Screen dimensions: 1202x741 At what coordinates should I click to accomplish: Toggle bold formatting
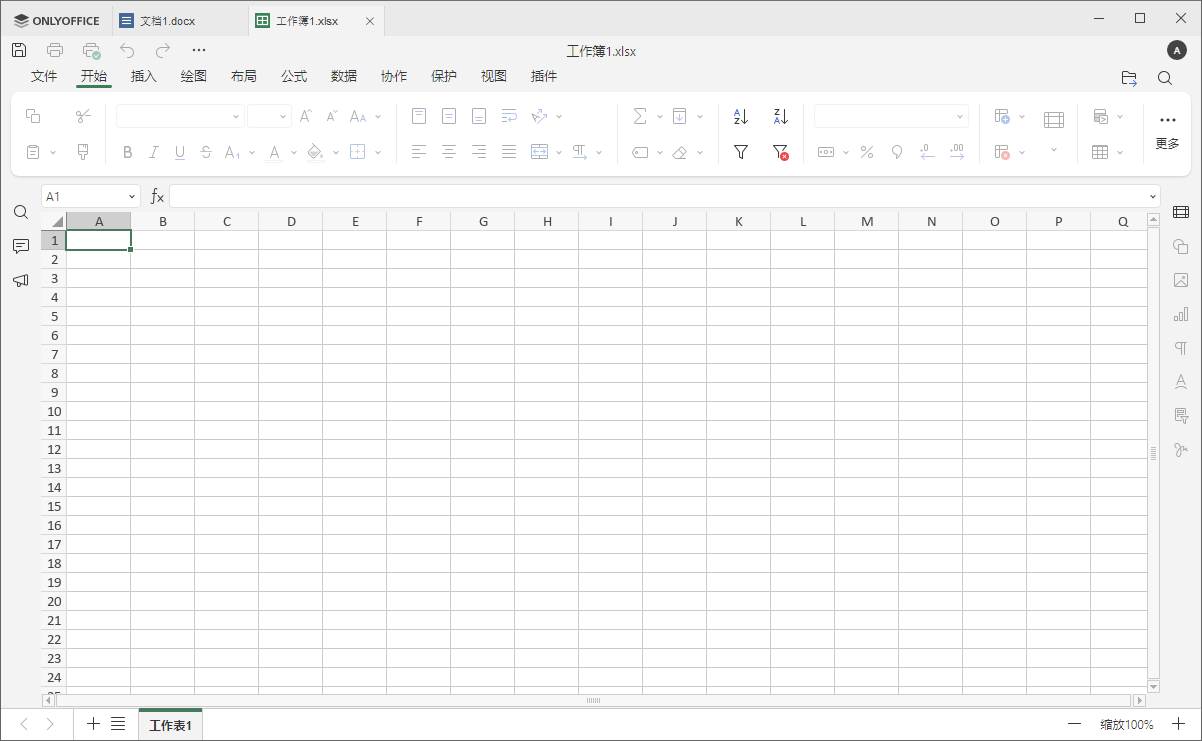127,152
